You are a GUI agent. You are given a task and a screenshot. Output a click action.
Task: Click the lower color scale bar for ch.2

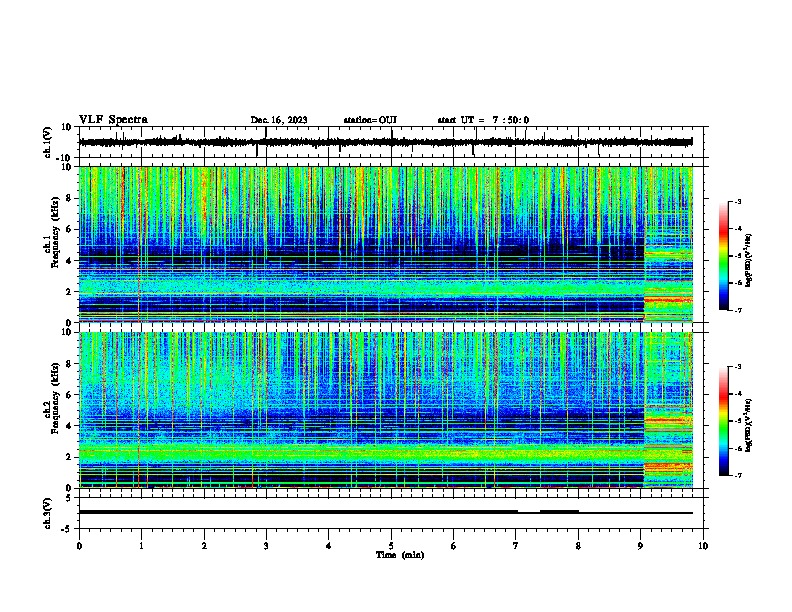click(x=723, y=421)
